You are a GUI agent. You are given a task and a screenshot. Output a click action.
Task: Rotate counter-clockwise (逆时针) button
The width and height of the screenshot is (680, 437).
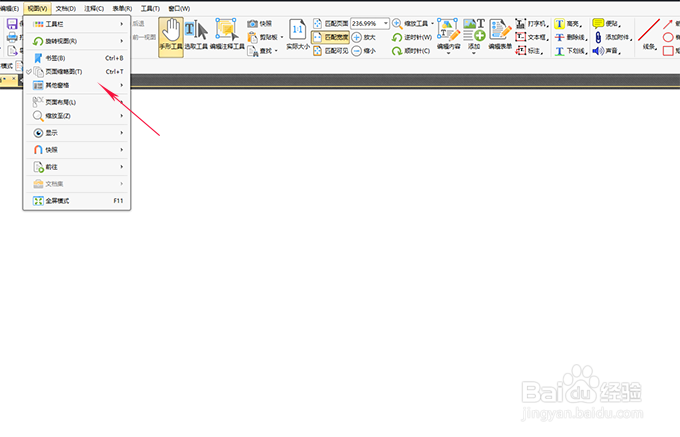(x=412, y=37)
